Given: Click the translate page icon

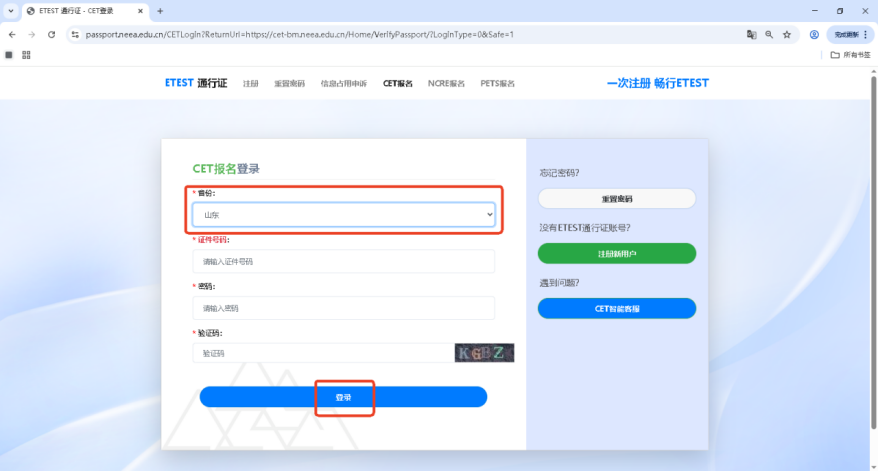Looking at the screenshot, I should point(751,34).
